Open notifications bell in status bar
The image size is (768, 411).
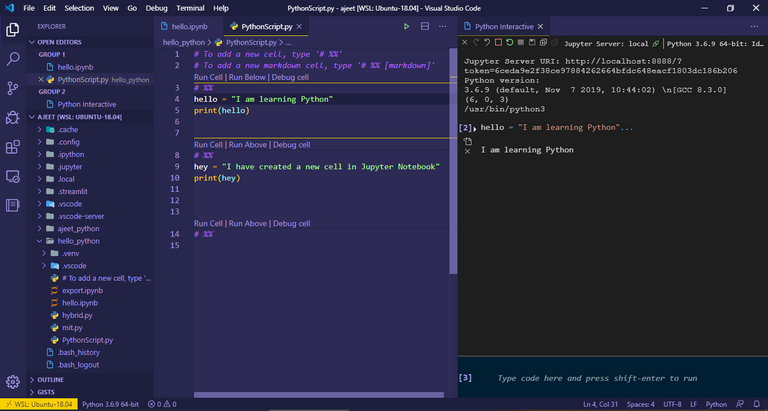[x=756, y=404]
